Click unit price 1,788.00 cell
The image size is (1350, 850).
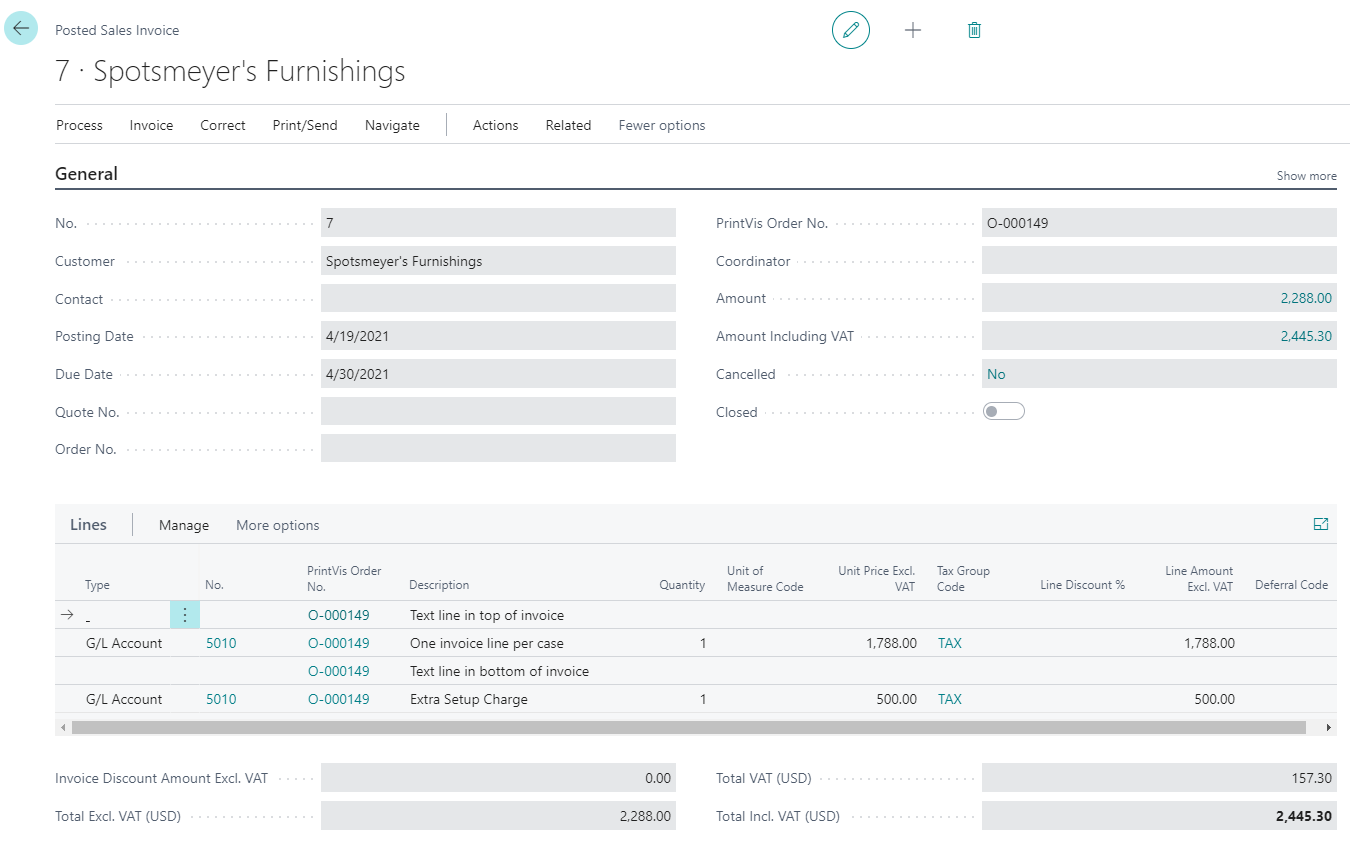pos(891,643)
